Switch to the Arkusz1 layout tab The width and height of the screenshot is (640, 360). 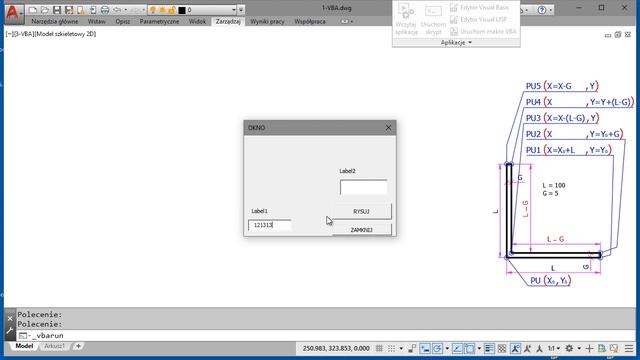tap(54, 346)
